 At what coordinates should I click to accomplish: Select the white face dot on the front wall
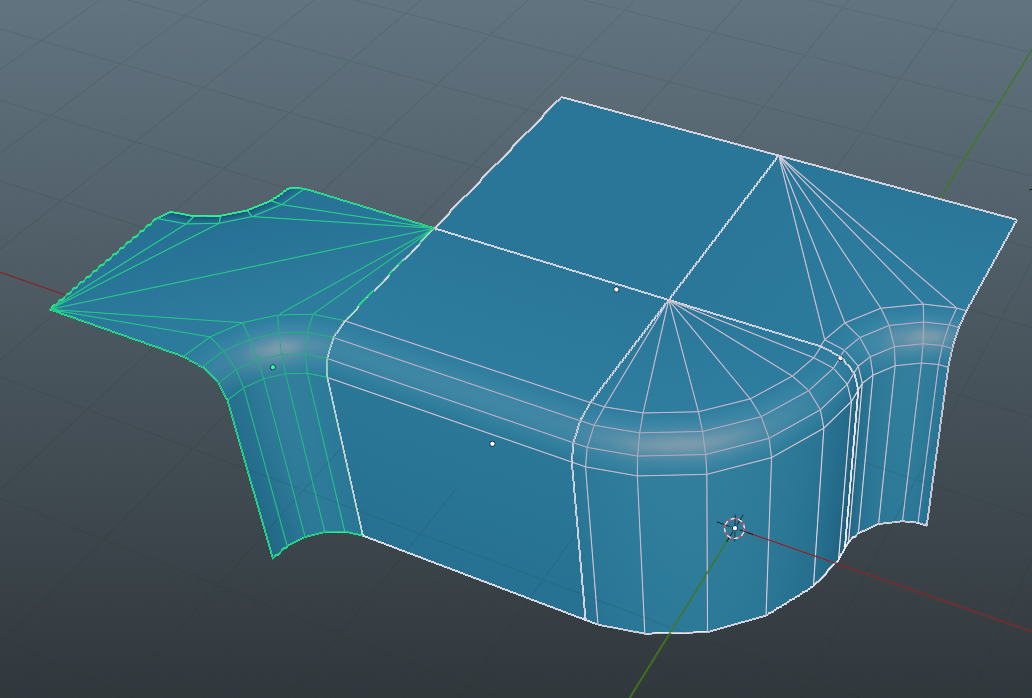tap(492, 444)
